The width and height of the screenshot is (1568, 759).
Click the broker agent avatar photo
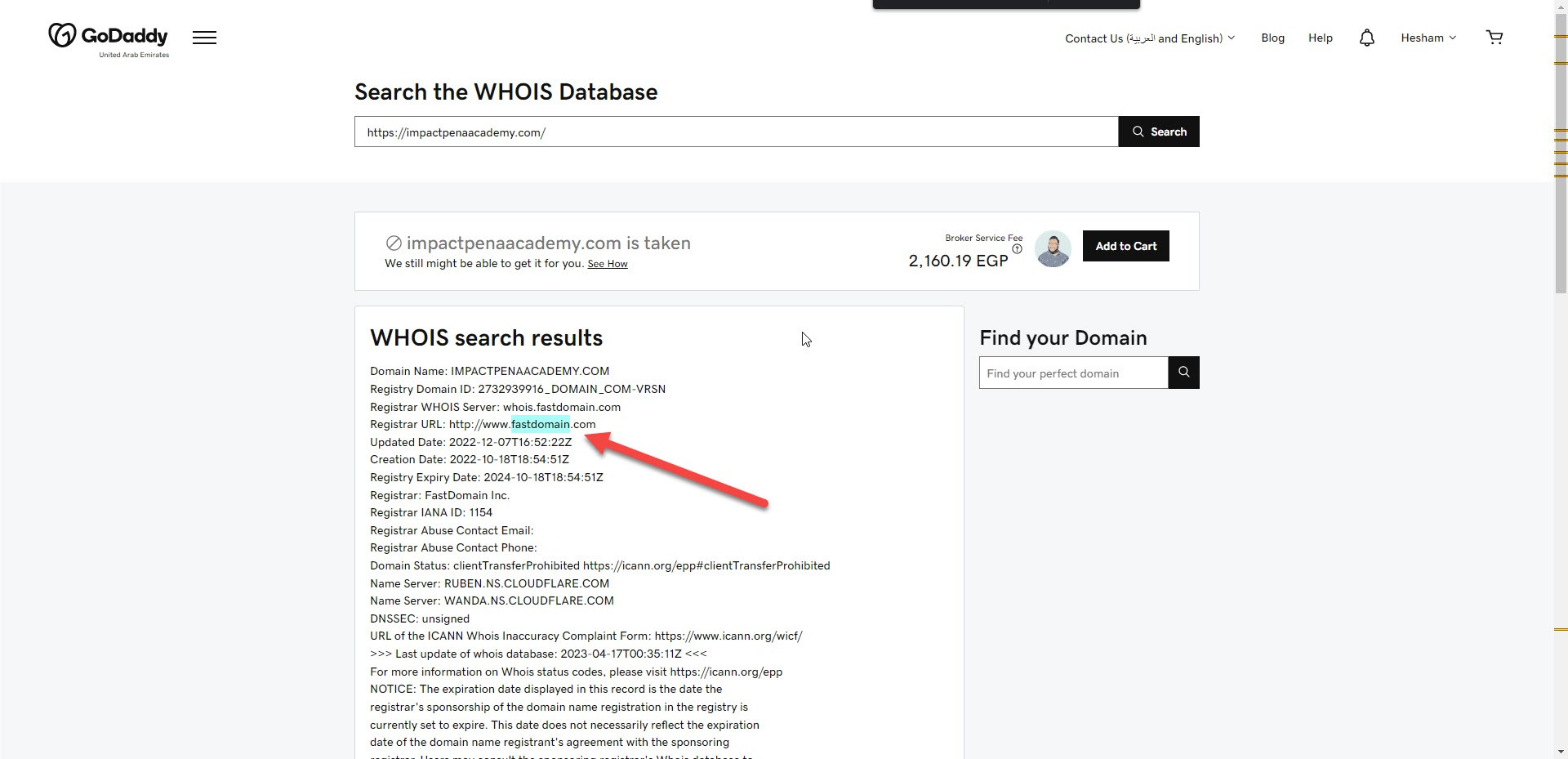point(1053,248)
